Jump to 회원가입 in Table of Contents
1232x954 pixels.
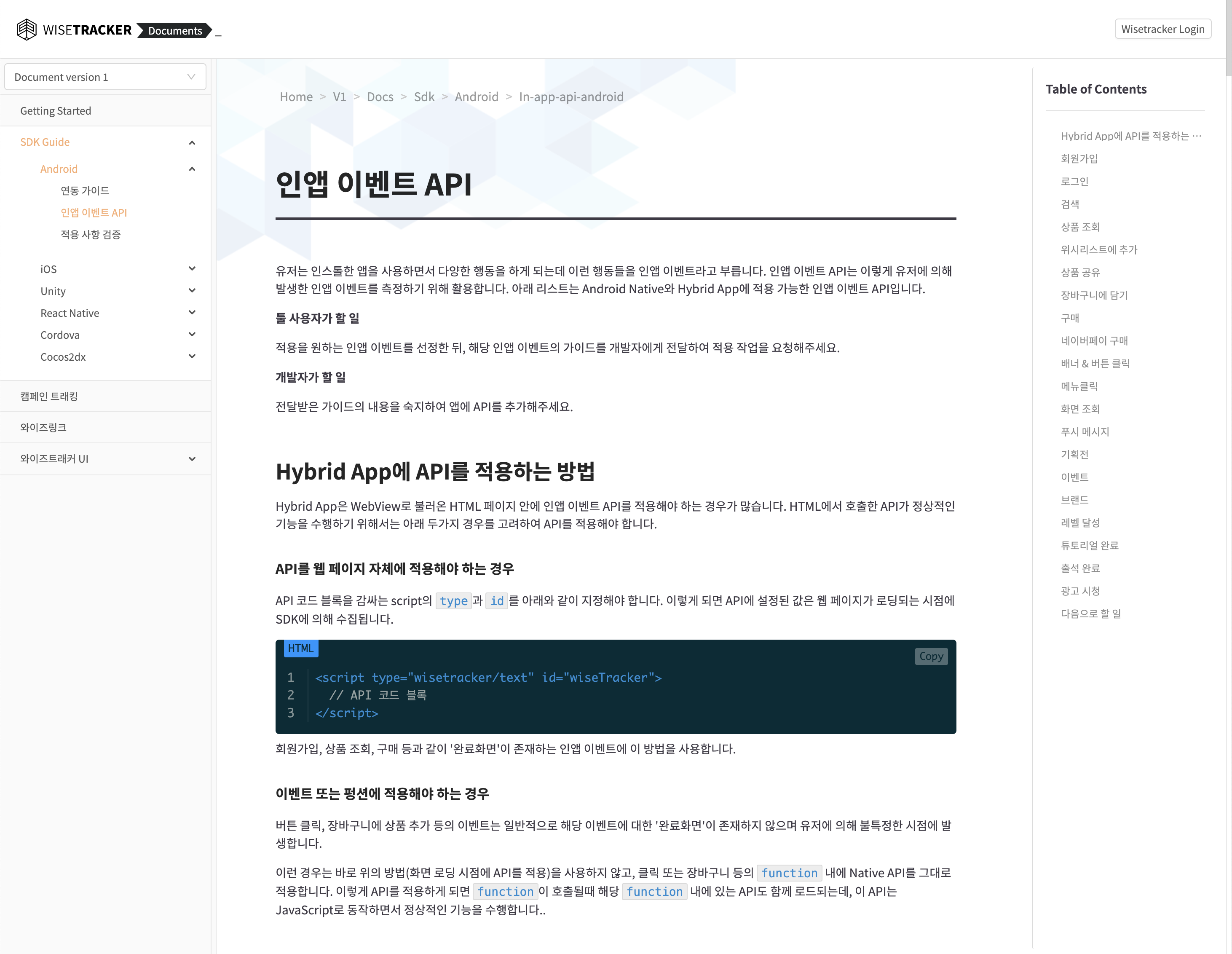click(x=1079, y=158)
